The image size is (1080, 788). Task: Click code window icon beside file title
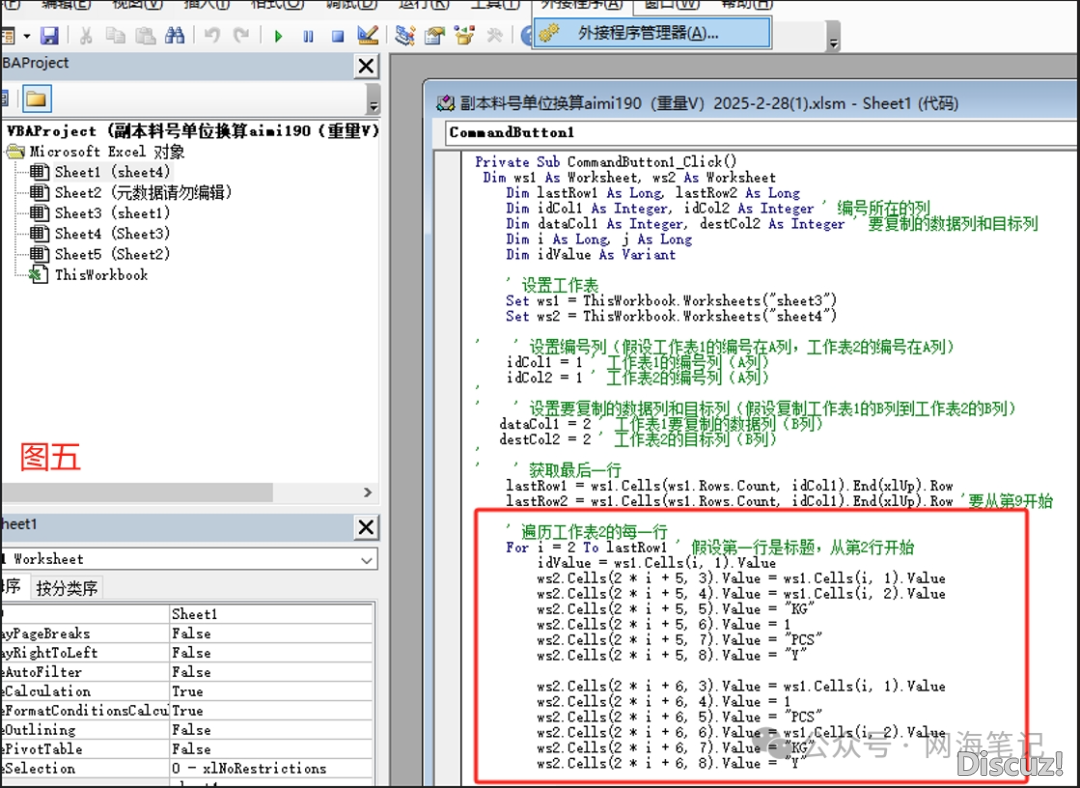(x=446, y=103)
